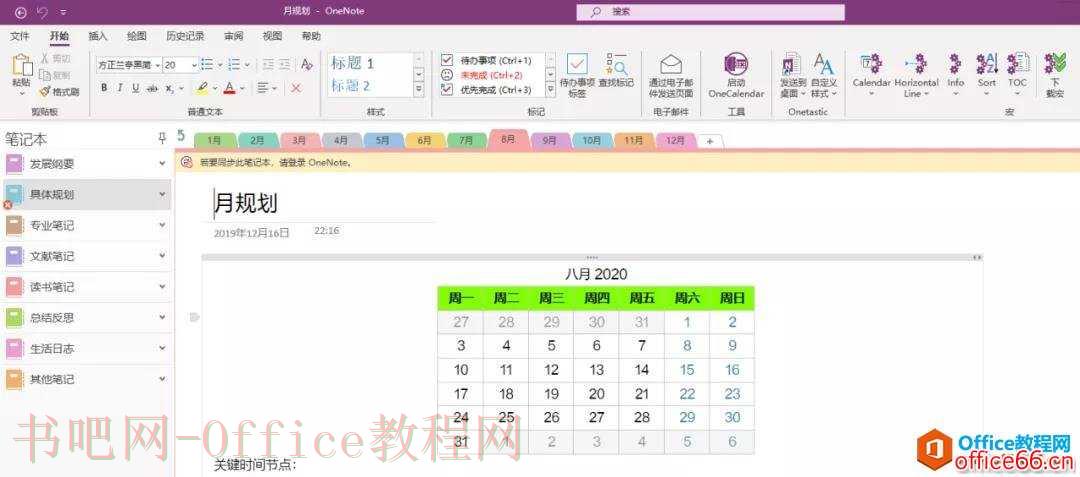Click the 月规划 page title

pos(247,203)
